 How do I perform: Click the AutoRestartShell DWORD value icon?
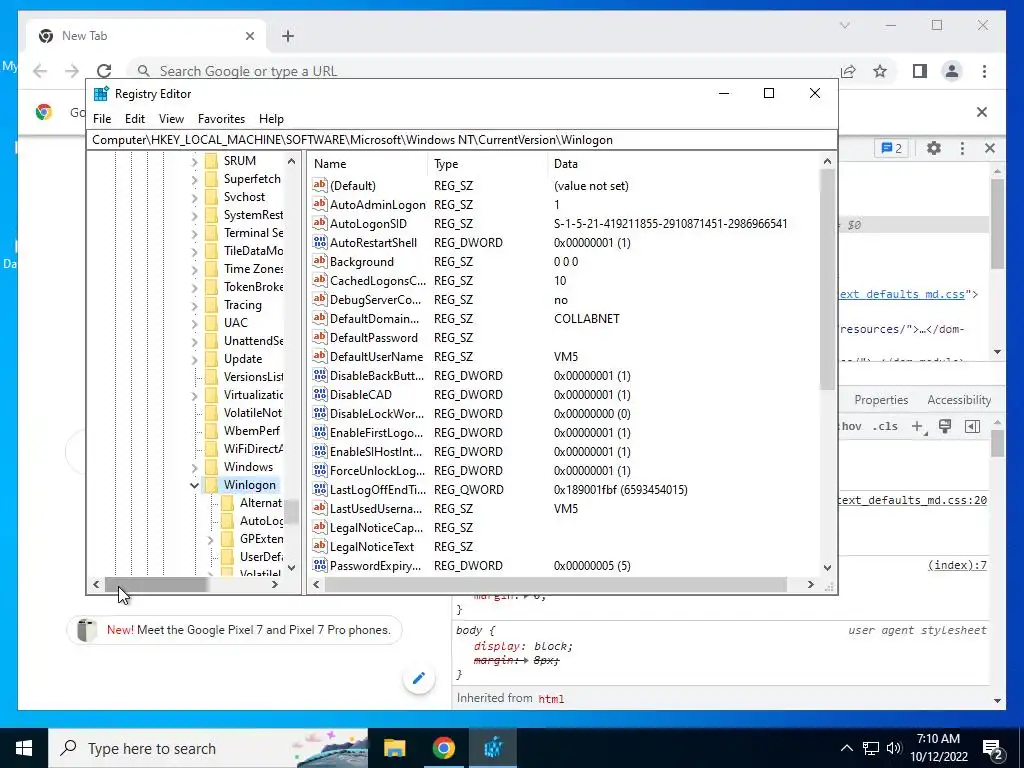click(319, 242)
